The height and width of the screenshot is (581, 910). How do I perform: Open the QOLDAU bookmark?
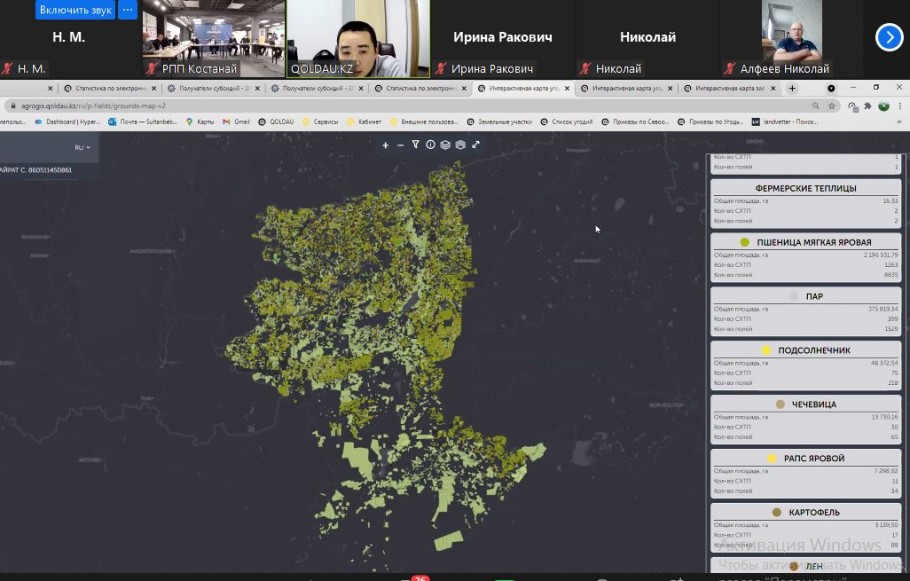point(276,122)
